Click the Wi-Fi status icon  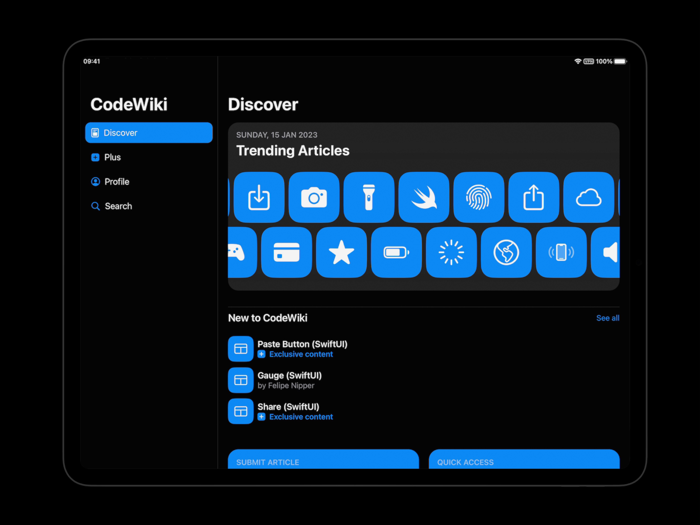pos(578,61)
